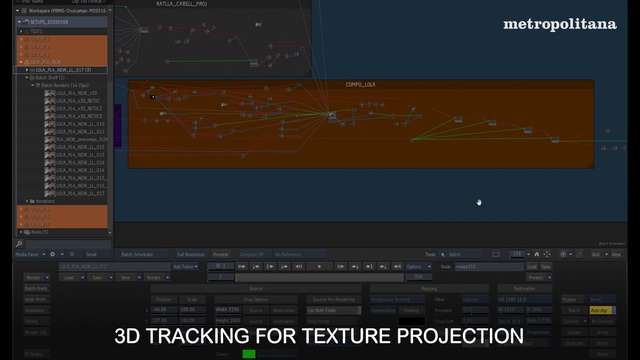Open the Options dropdown near transport
Screen dimensions: 640x360
tap(418, 267)
